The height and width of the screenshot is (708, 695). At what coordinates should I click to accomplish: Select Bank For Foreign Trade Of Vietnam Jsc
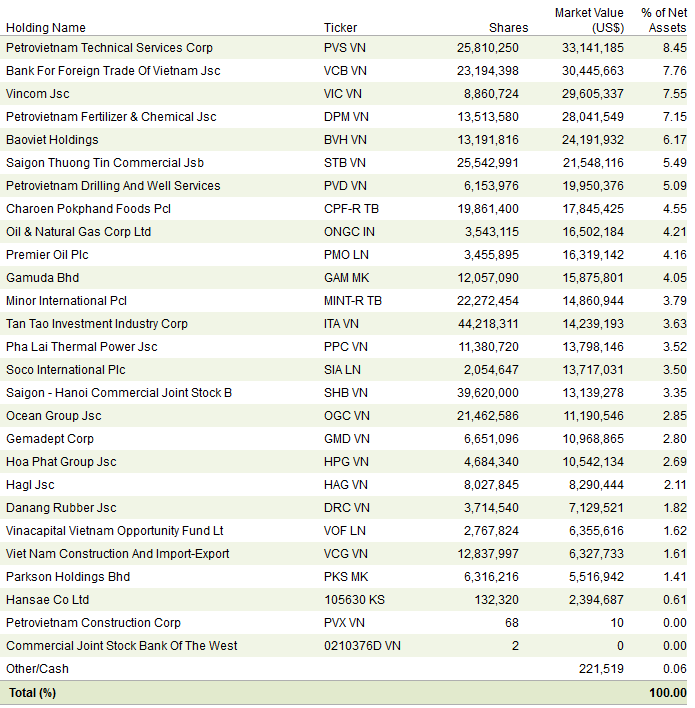point(113,71)
